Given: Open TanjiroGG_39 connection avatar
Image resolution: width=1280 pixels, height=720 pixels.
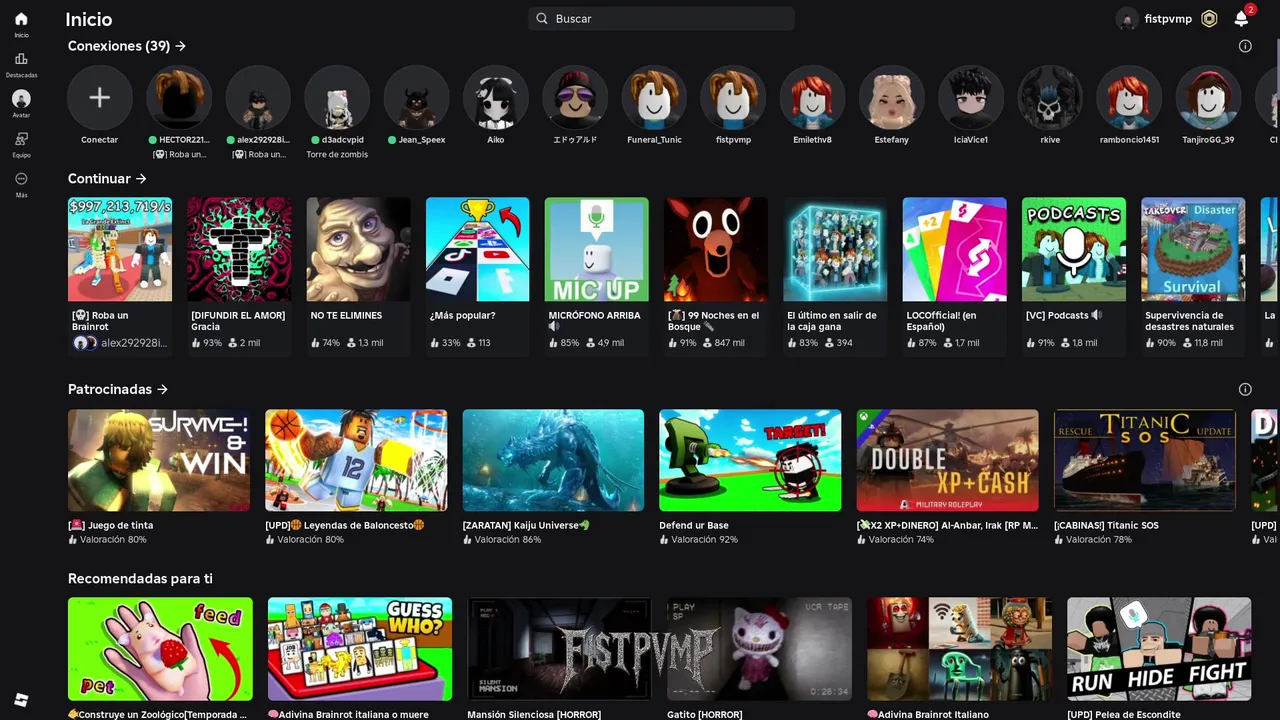Looking at the screenshot, I should tap(1208, 98).
